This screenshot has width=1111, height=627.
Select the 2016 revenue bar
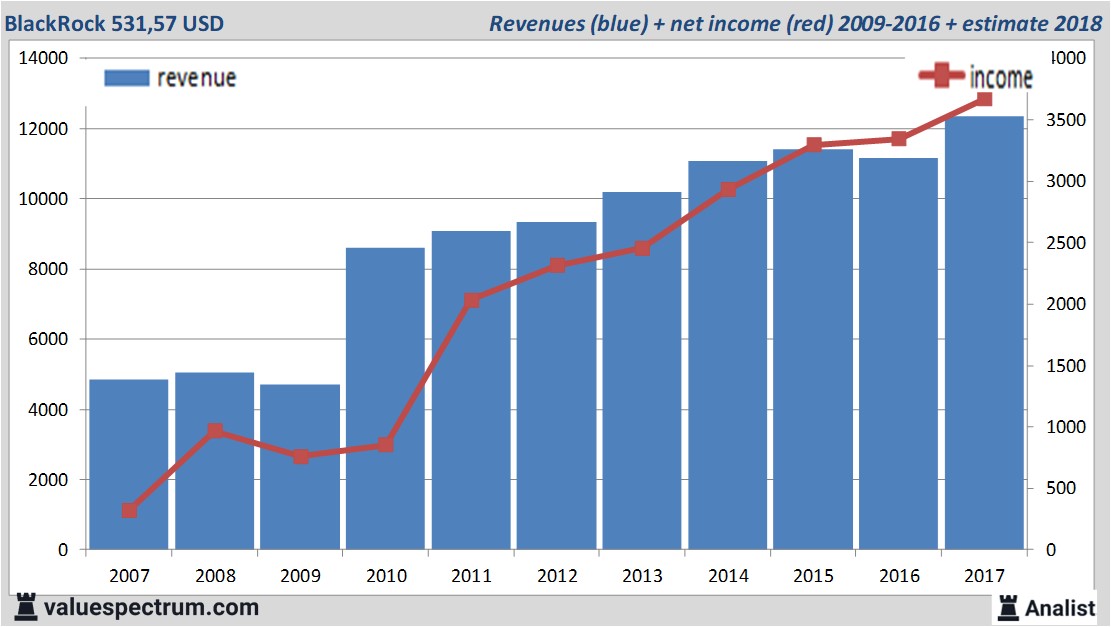pos(898,354)
